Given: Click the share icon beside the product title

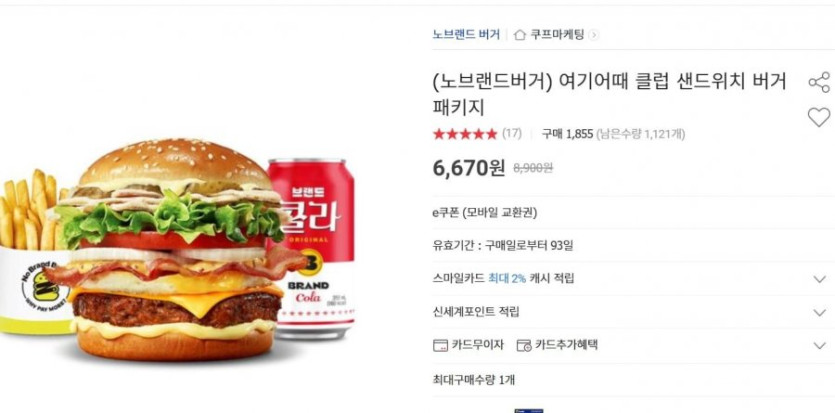Looking at the screenshot, I should (x=819, y=82).
